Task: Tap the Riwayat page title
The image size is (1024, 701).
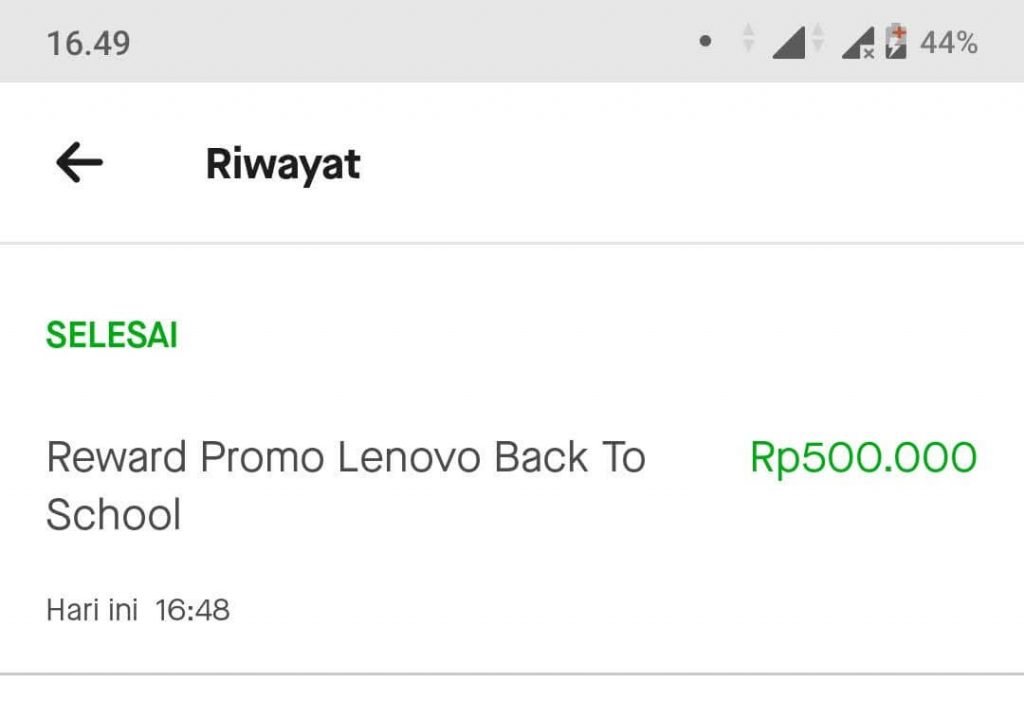Action: [283, 164]
